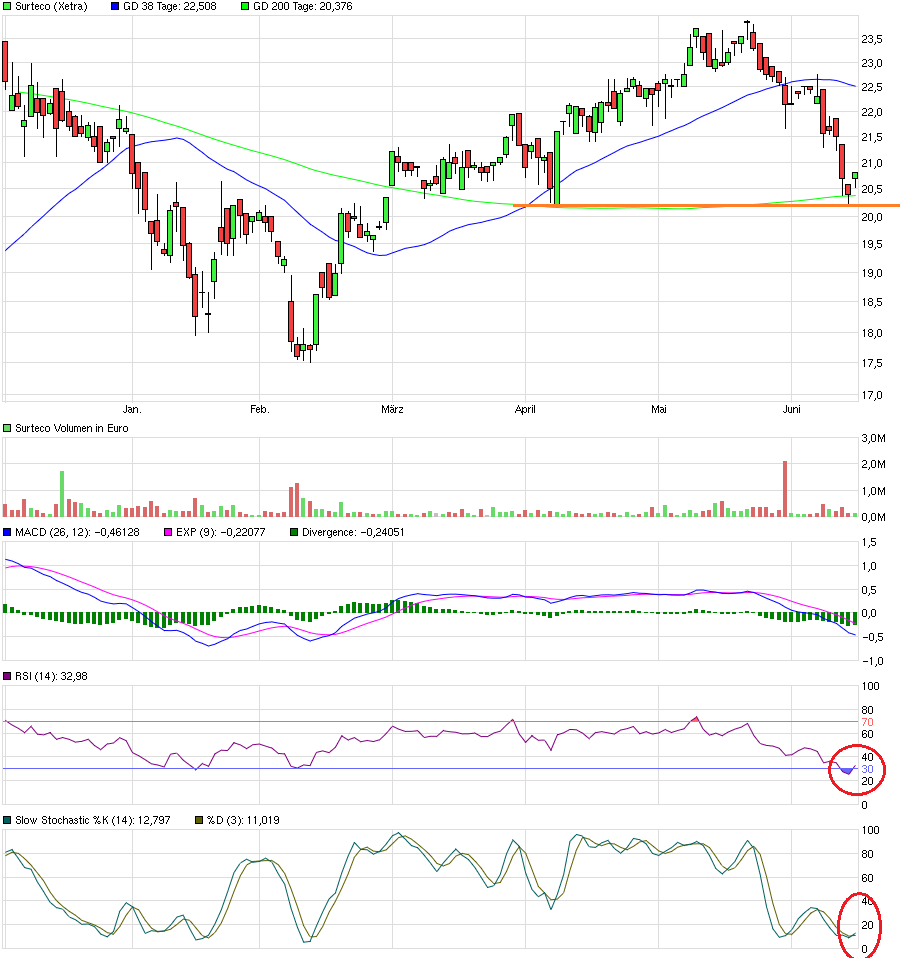The image size is (900, 958).
Task: Select the April label on the time axis
Action: [525, 409]
